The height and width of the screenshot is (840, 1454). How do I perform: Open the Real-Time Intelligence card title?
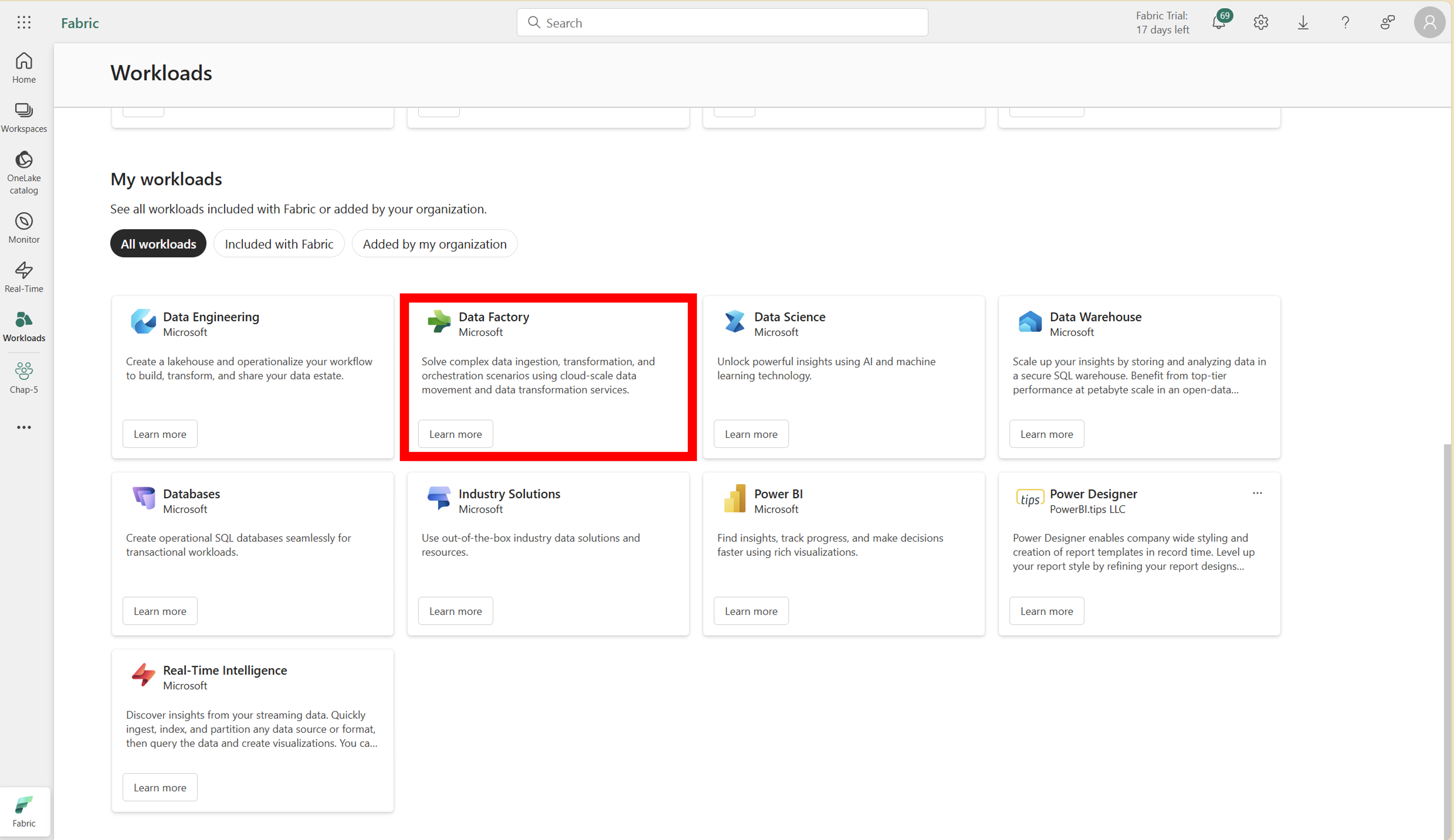(x=225, y=671)
